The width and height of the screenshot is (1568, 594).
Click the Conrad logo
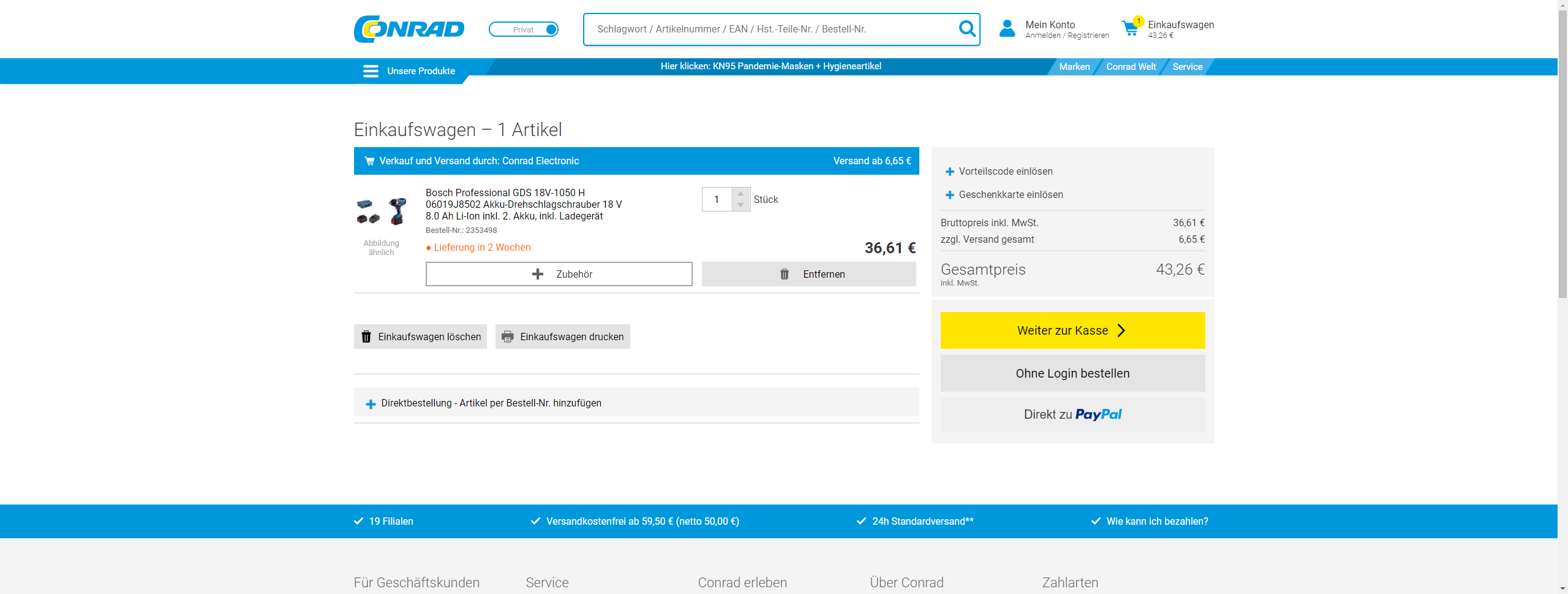click(x=409, y=29)
